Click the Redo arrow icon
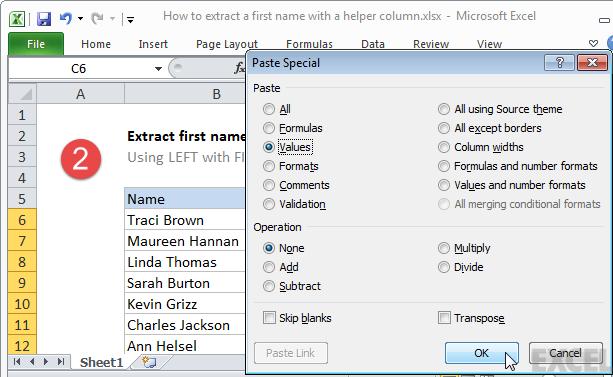 click(x=97, y=18)
